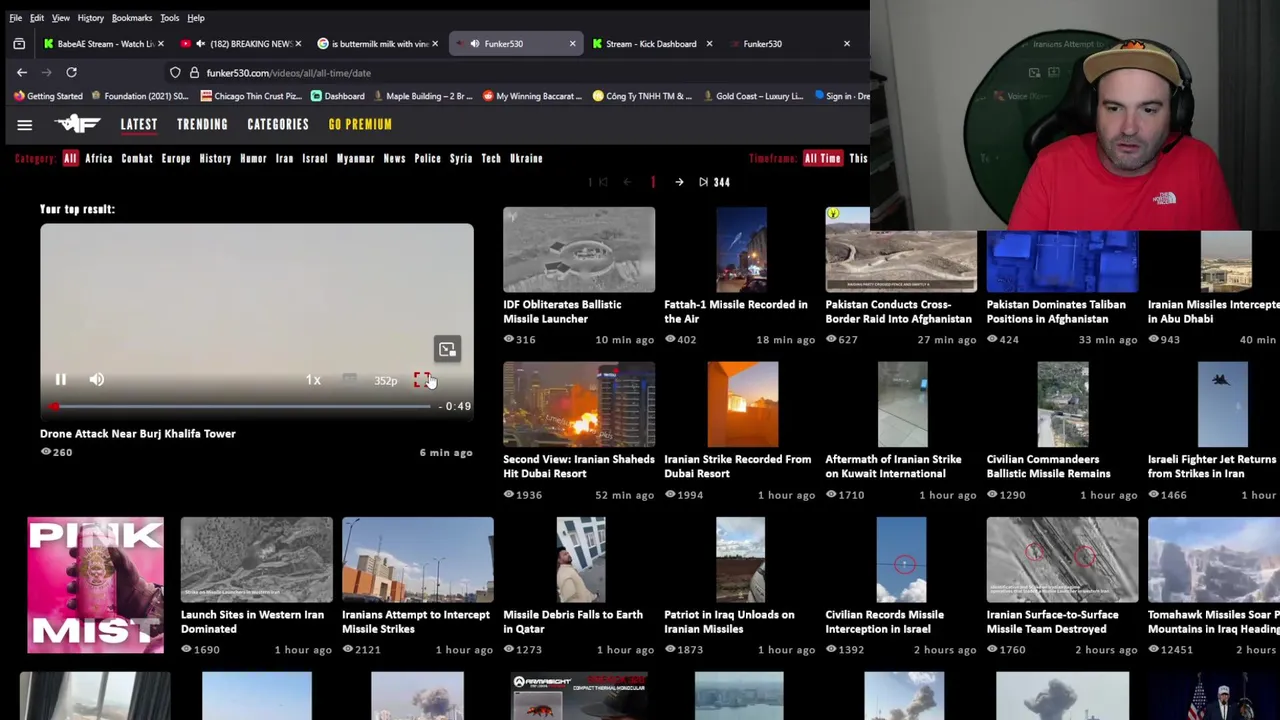Click the site padlock icon

[x=194, y=73]
